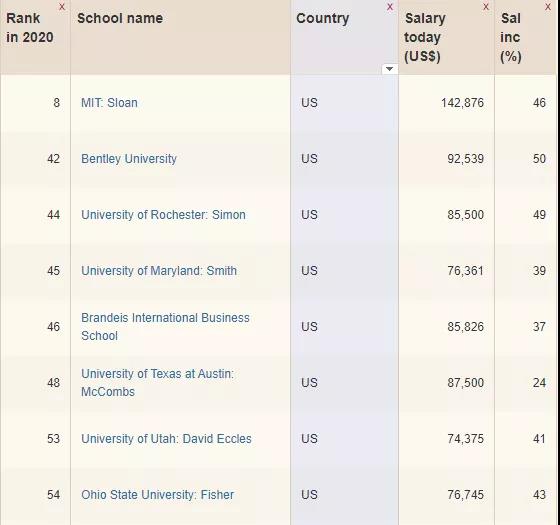
Task: Open University of Maryland: Smith link
Action: click(159, 271)
